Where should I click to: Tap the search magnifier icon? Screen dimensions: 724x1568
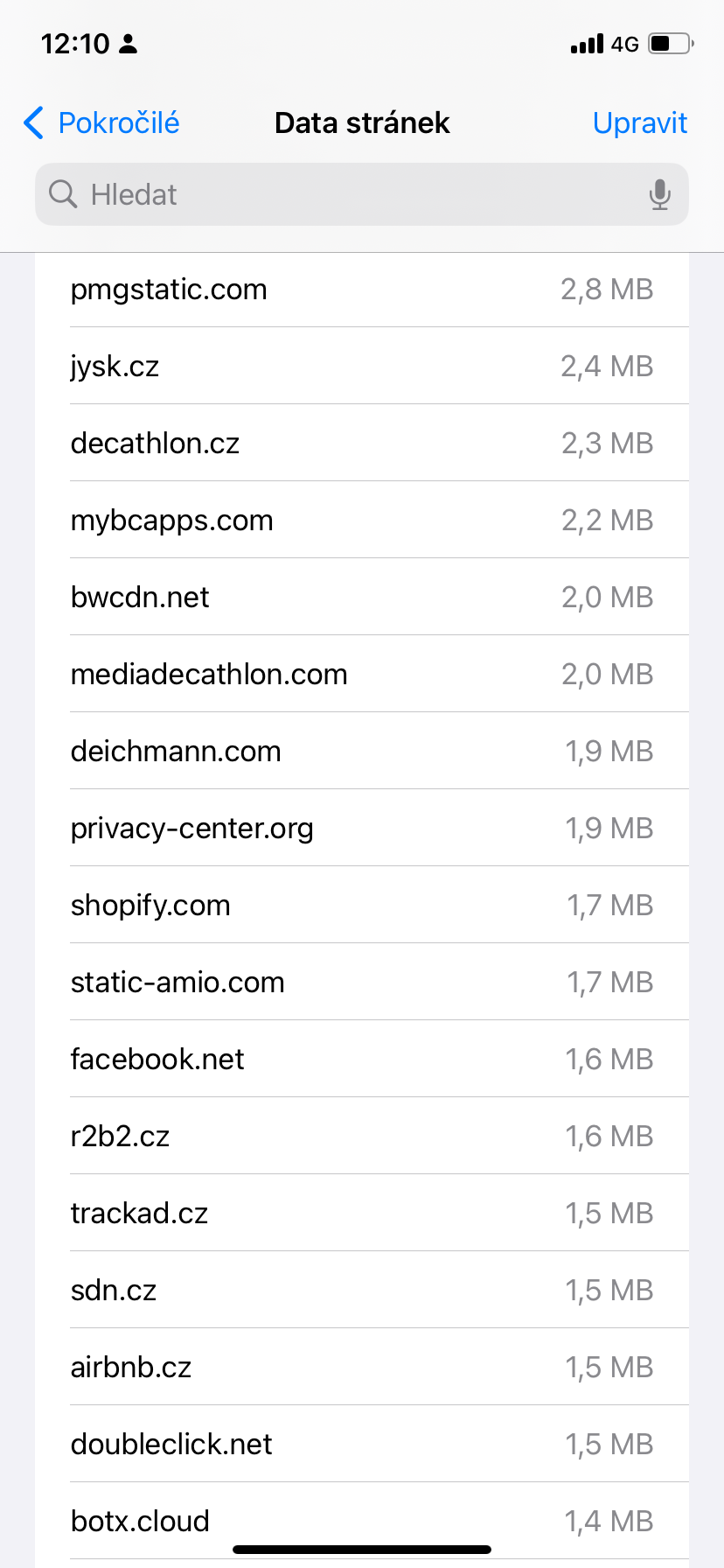pos(63,194)
